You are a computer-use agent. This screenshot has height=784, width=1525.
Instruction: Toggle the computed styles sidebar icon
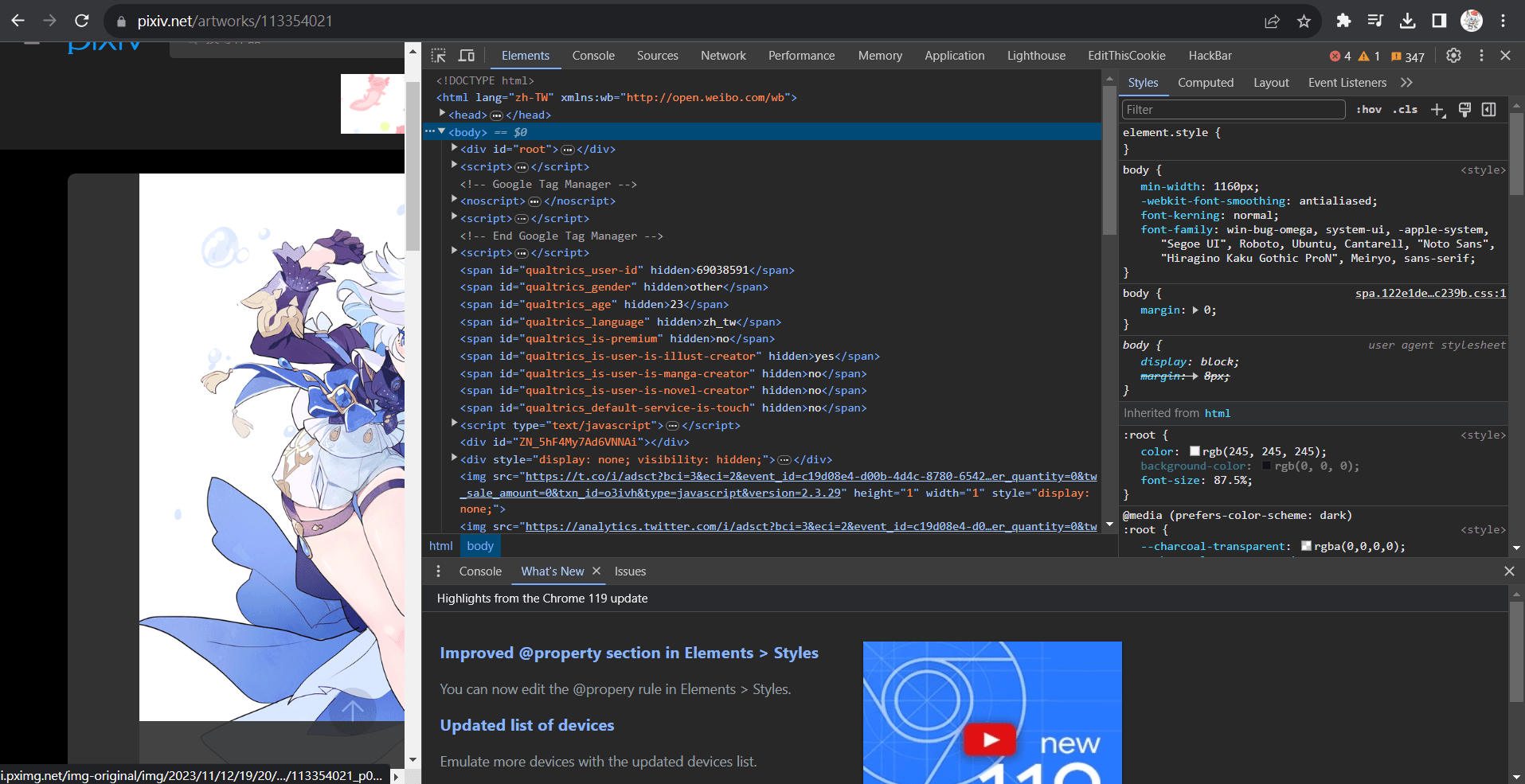pyautogui.click(x=1489, y=110)
